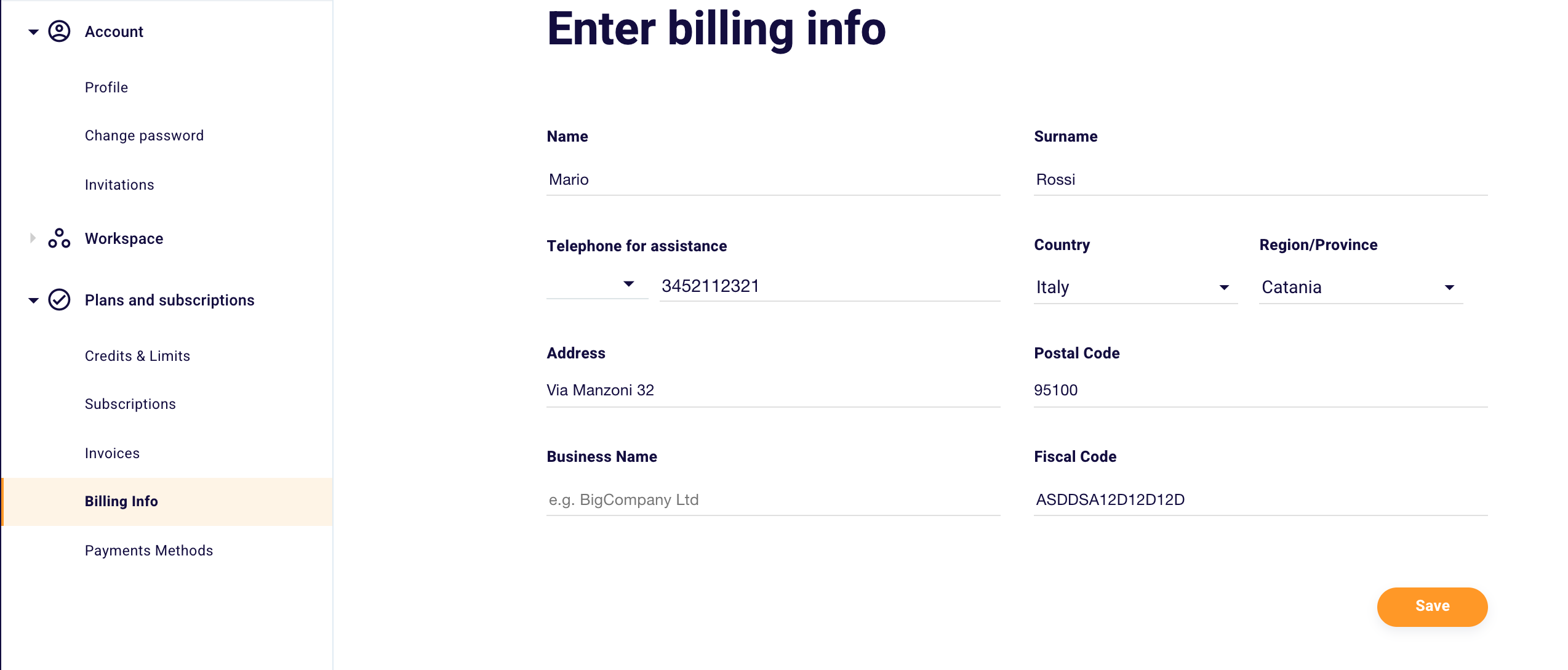Expand the Workspace section arrow

click(x=33, y=238)
